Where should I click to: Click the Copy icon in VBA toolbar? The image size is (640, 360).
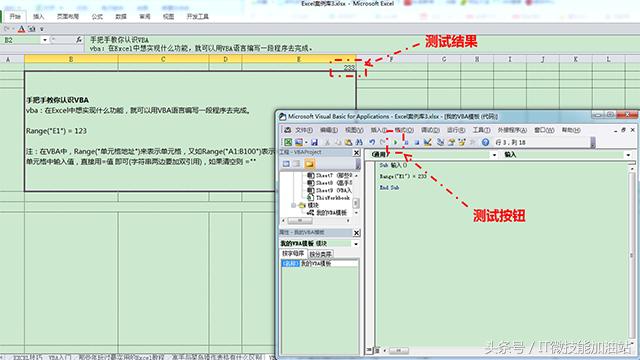point(338,142)
